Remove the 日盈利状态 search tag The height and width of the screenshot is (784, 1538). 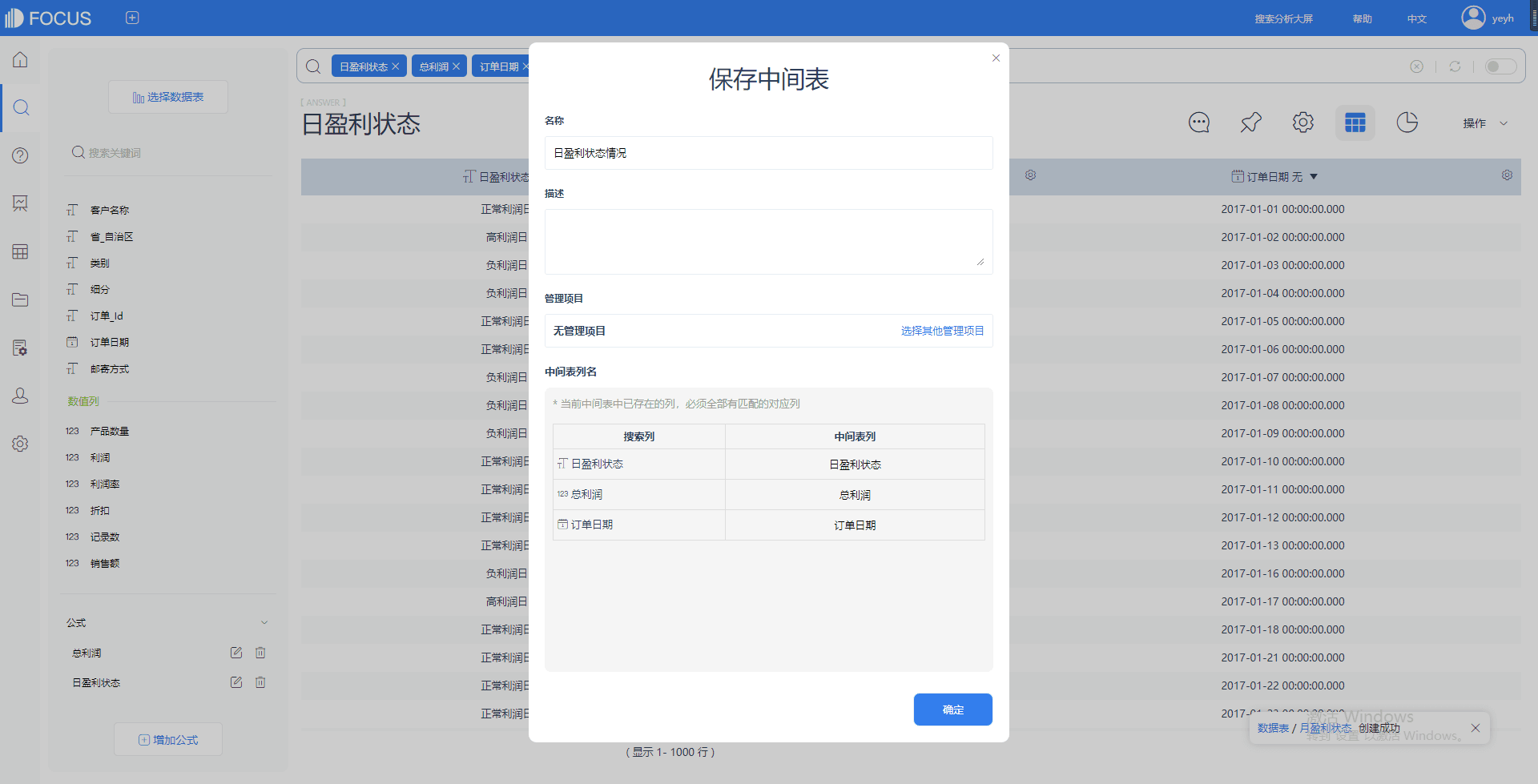coord(395,66)
